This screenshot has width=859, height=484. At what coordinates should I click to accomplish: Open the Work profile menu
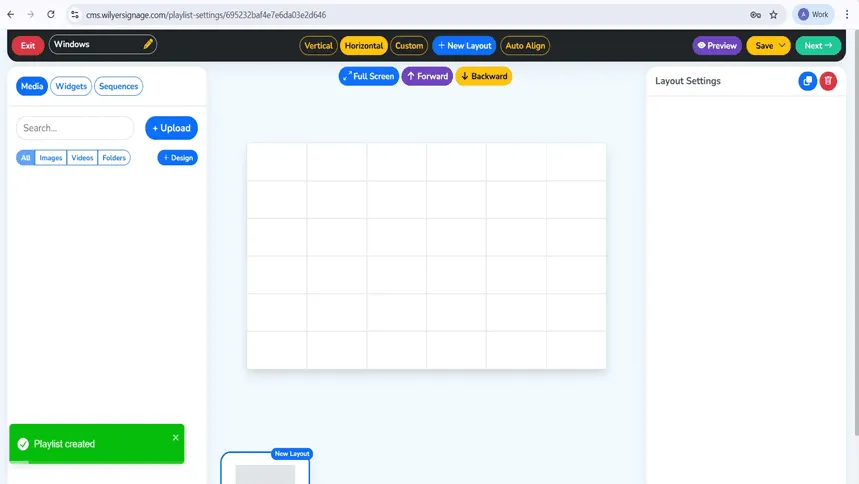[x=813, y=15]
